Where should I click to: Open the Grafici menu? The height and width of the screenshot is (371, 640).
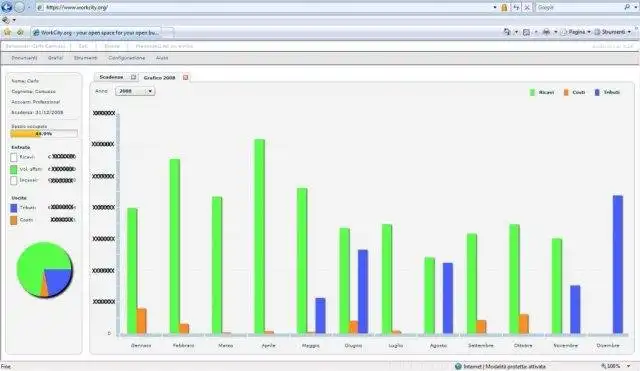click(56, 58)
